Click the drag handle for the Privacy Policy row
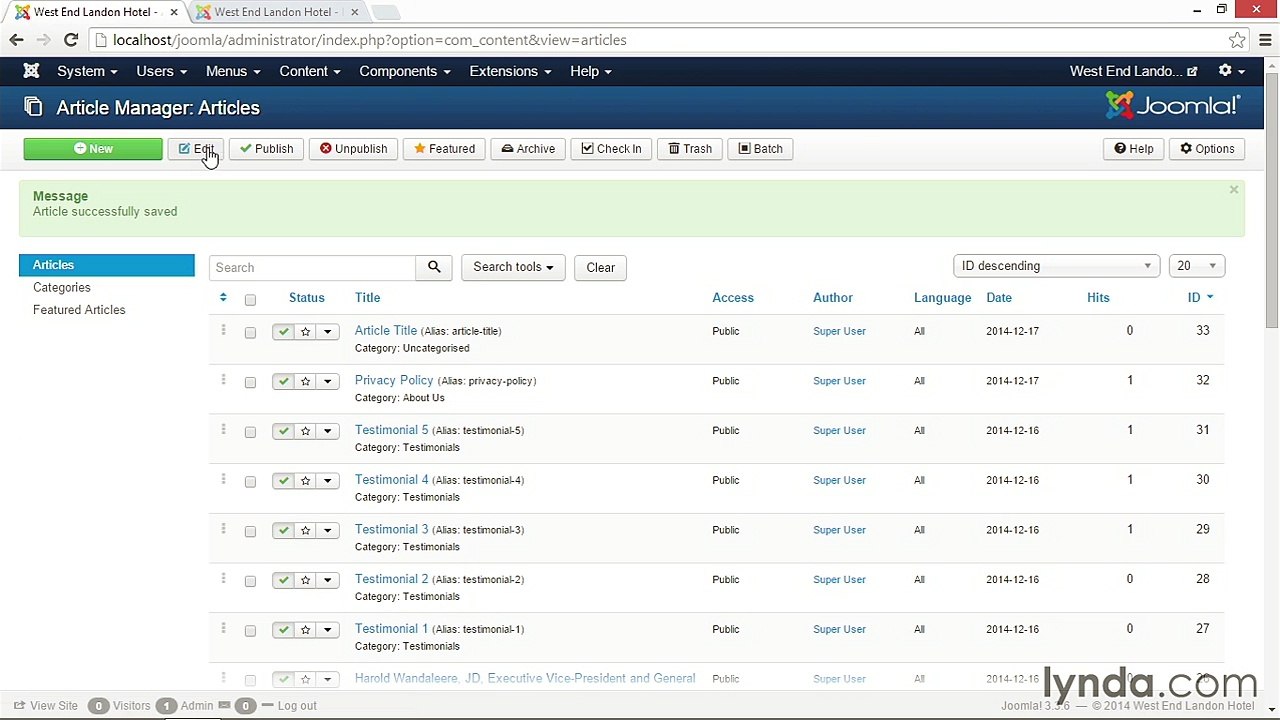The width and height of the screenshot is (1280, 720). point(223,380)
